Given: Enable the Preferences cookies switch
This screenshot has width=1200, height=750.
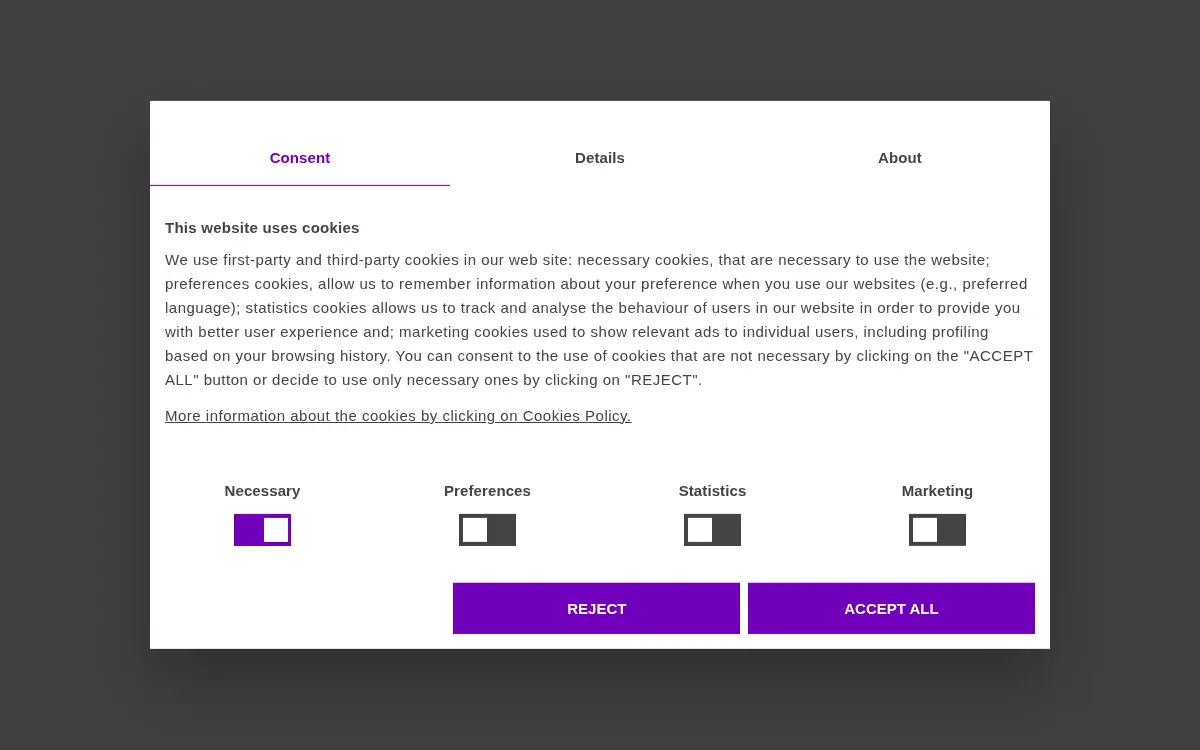Looking at the screenshot, I should (487, 530).
